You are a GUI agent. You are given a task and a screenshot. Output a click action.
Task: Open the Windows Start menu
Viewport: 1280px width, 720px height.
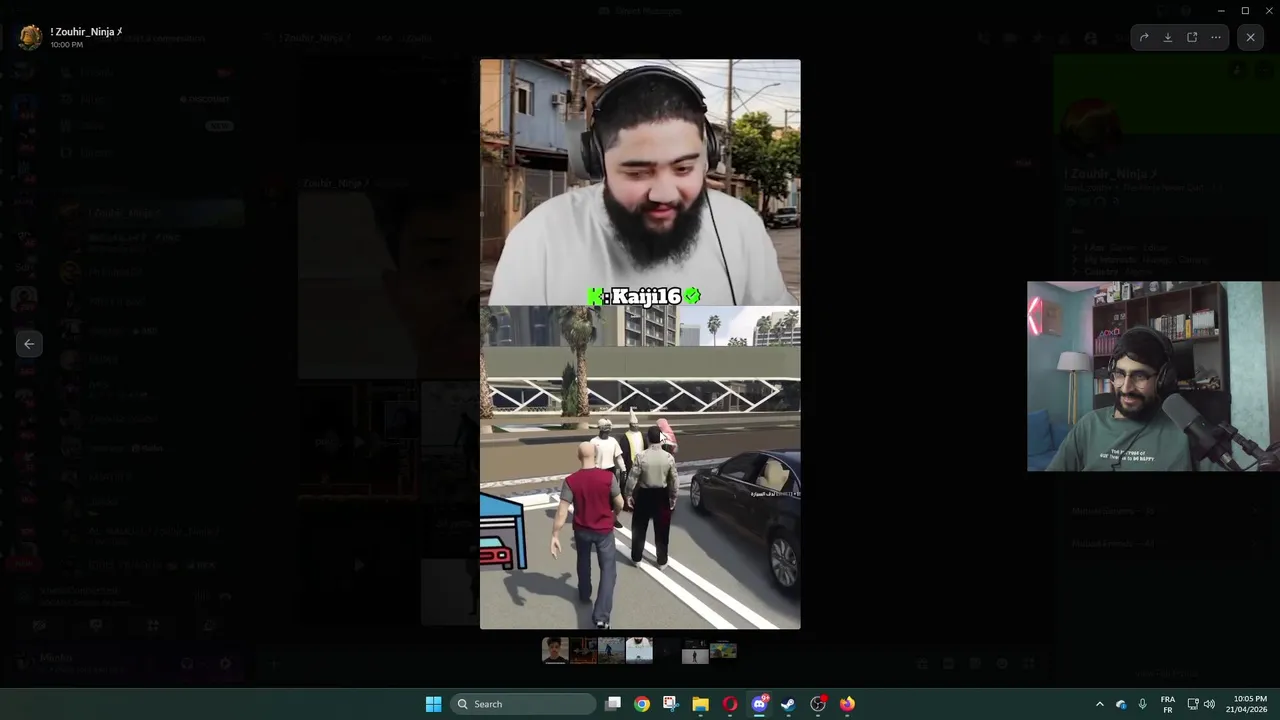tap(433, 704)
